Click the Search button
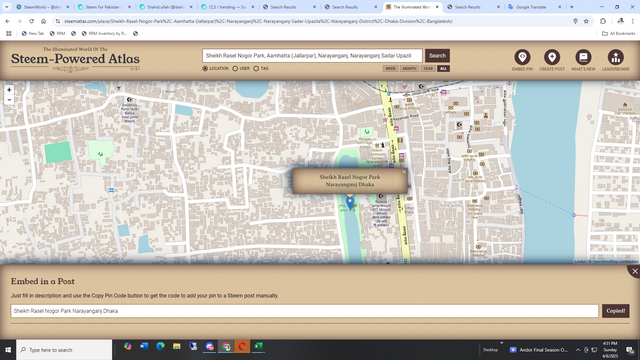The height and width of the screenshot is (360, 640). 437,56
